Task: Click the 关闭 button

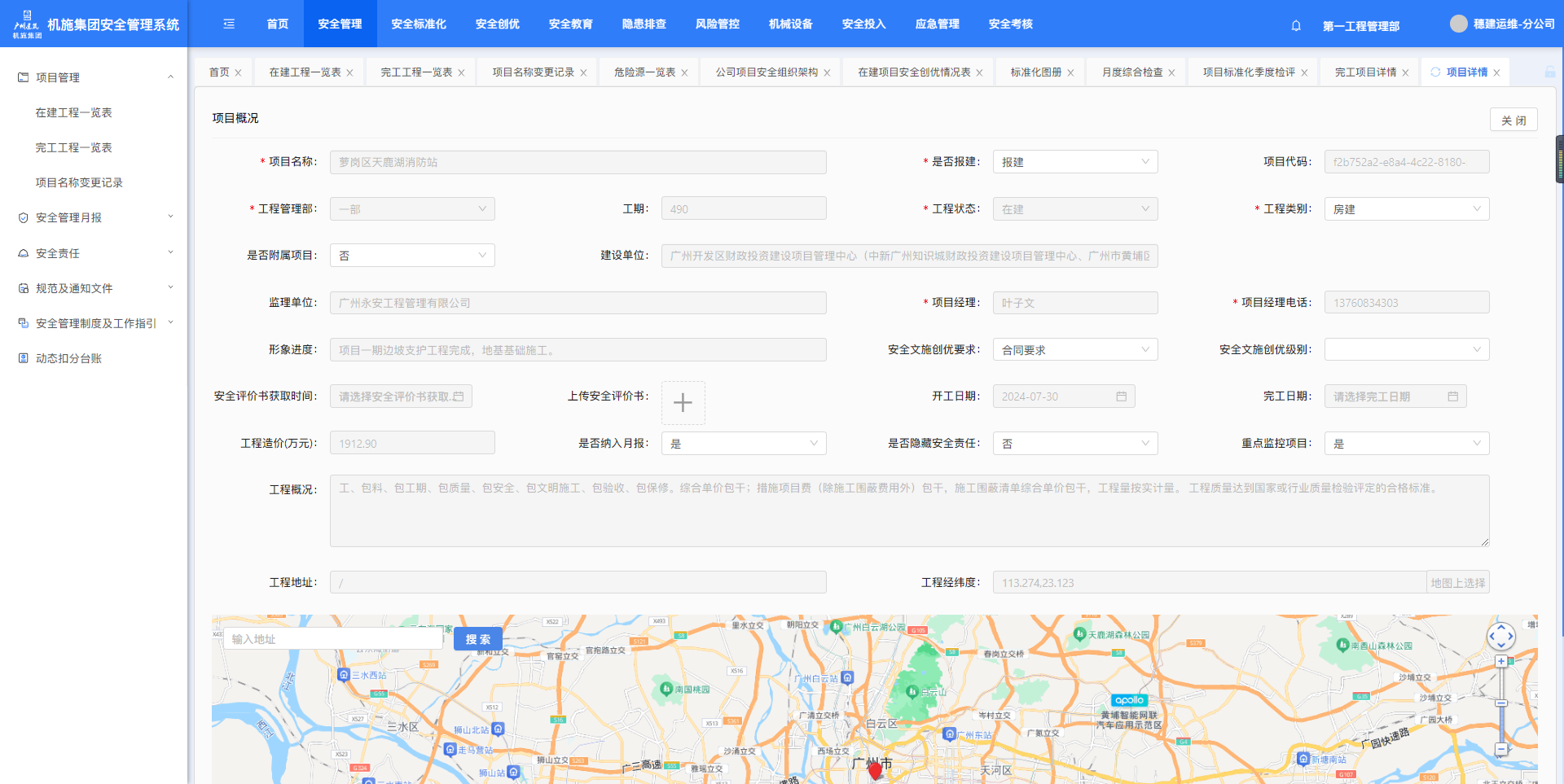Action: [1513, 120]
